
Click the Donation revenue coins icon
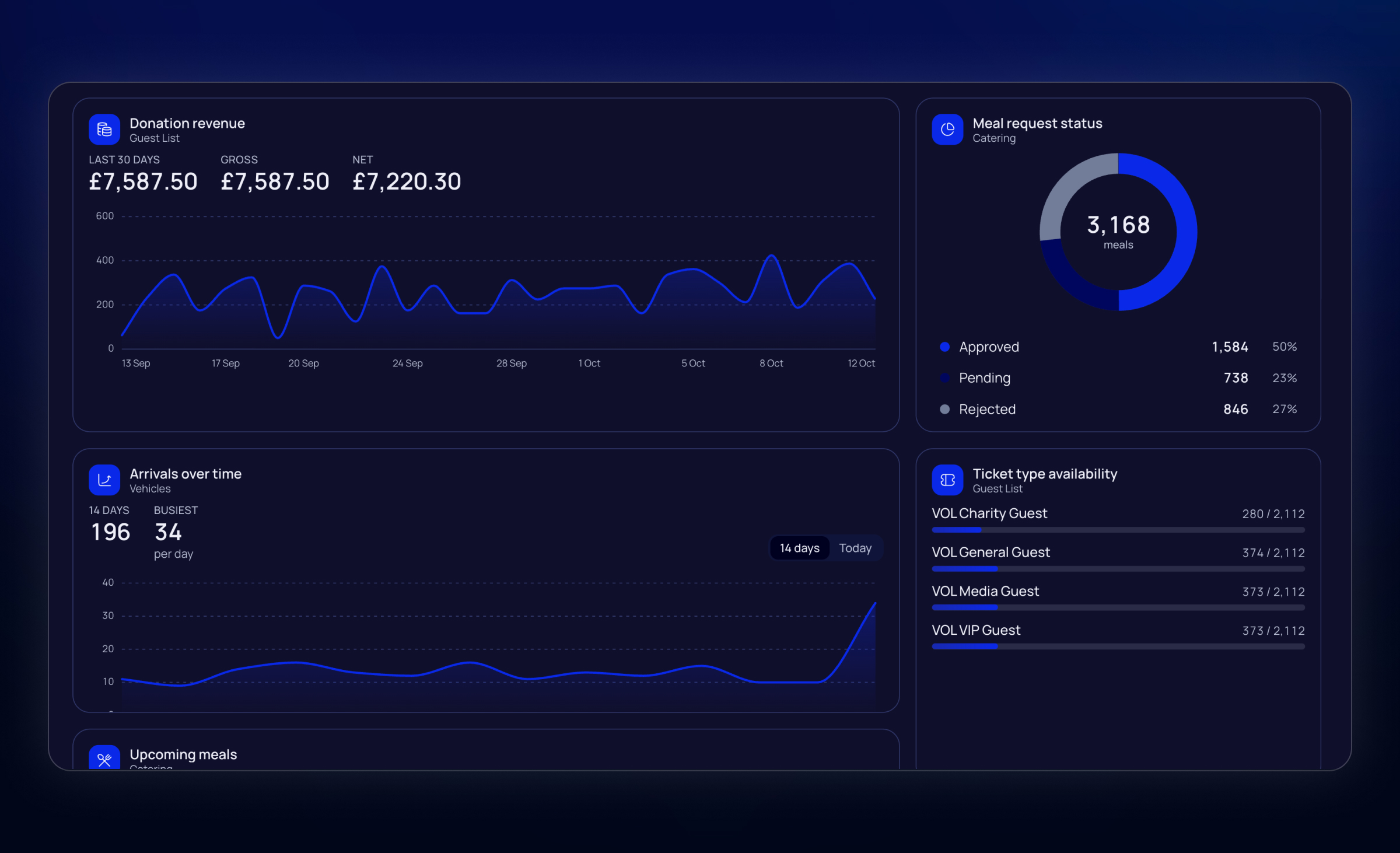(x=104, y=130)
